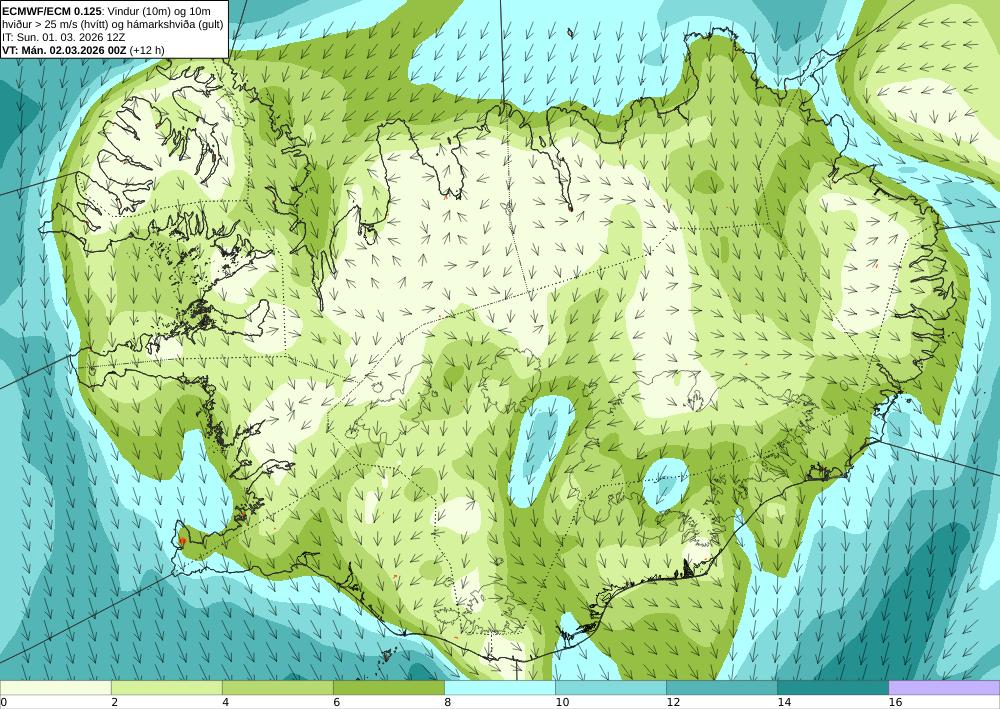Click the initial time line 'IT: Sun. 01. 03. 2026 12Z'
The image size is (1000, 709).
pos(64,37)
